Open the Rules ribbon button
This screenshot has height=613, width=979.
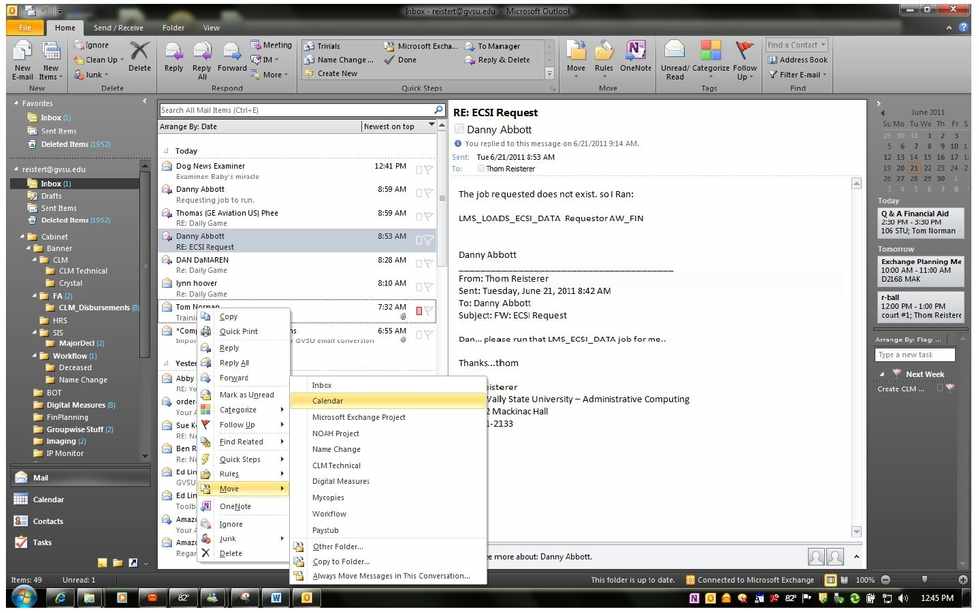pos(604,56)
